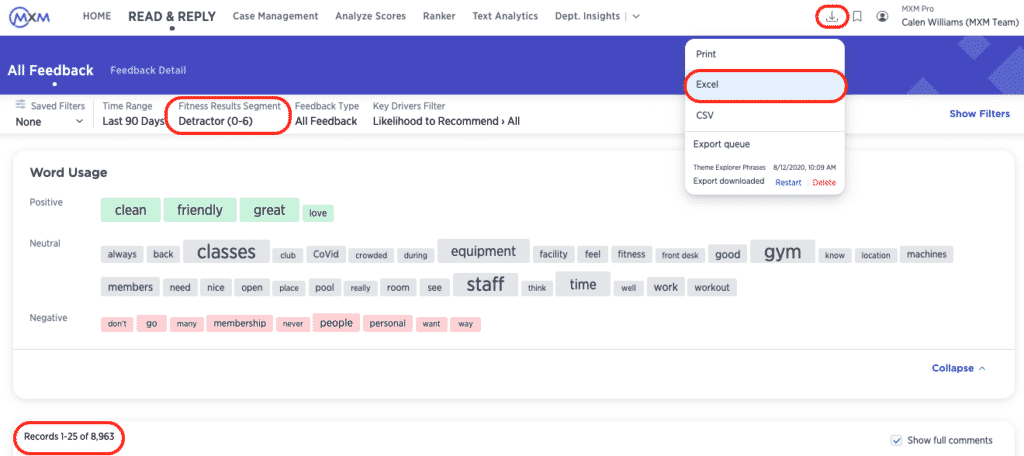Open Dept. Insights in navigation
Screen dimensions: 1024x456
point(588,16)
